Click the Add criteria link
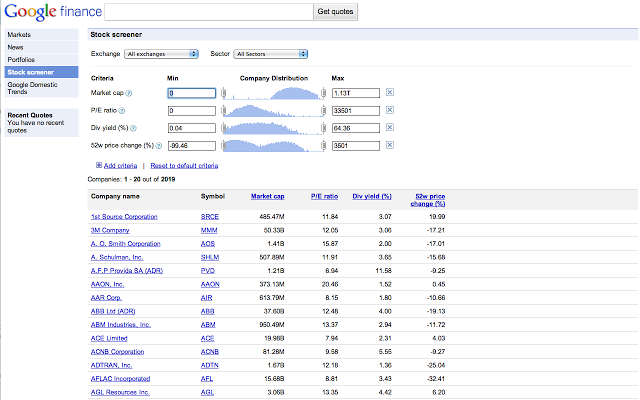 point(118,165)
